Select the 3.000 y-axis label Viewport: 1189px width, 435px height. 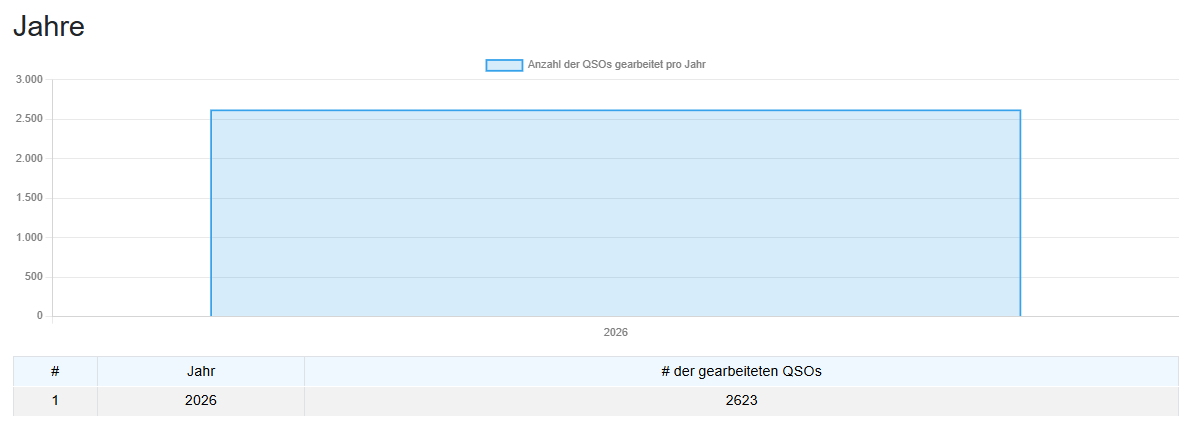point(29,79)
